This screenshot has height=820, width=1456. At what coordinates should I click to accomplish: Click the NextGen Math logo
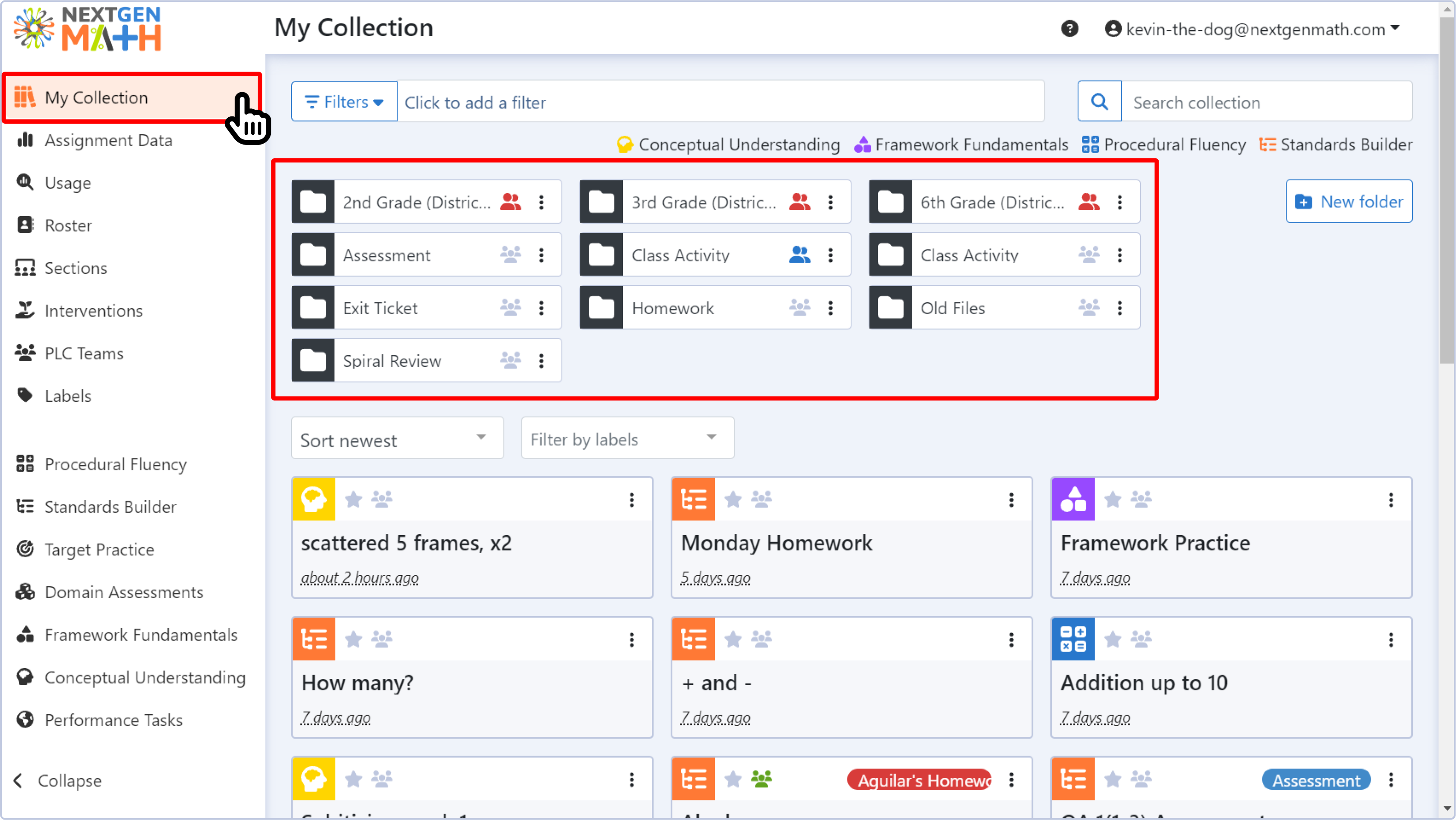click(87, 29)
